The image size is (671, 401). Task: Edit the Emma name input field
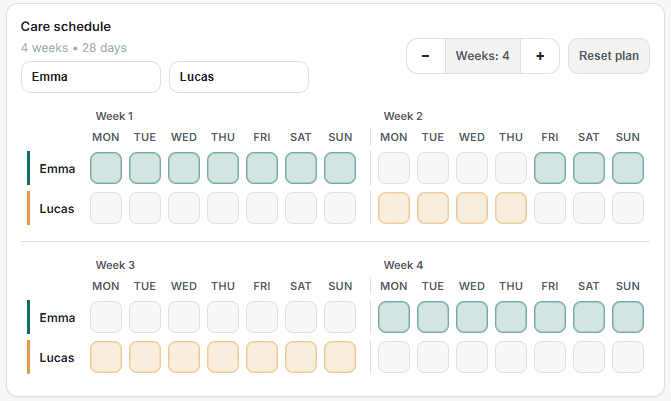(x=91, y=77)
